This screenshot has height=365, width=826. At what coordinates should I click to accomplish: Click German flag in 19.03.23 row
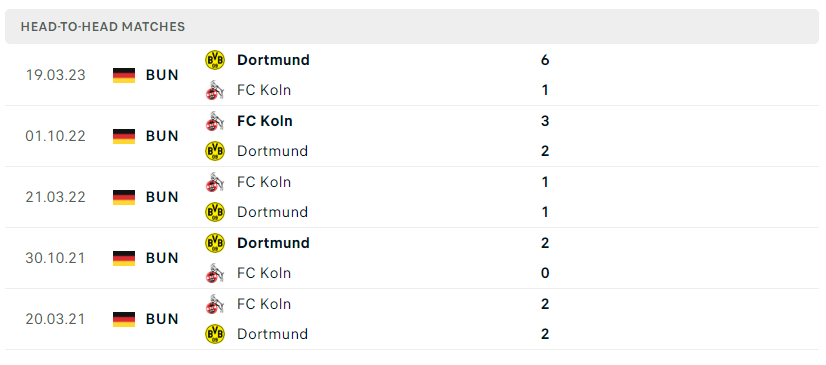coord(124,75)
